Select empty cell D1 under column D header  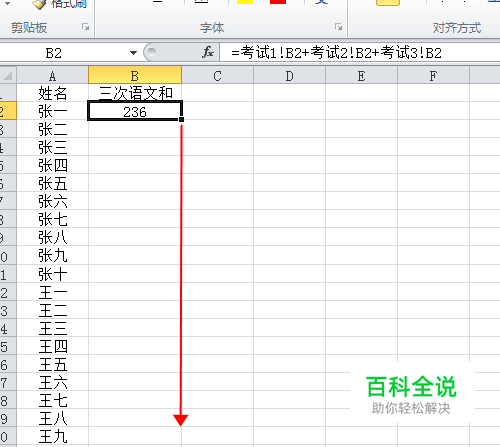click(289, 93)
